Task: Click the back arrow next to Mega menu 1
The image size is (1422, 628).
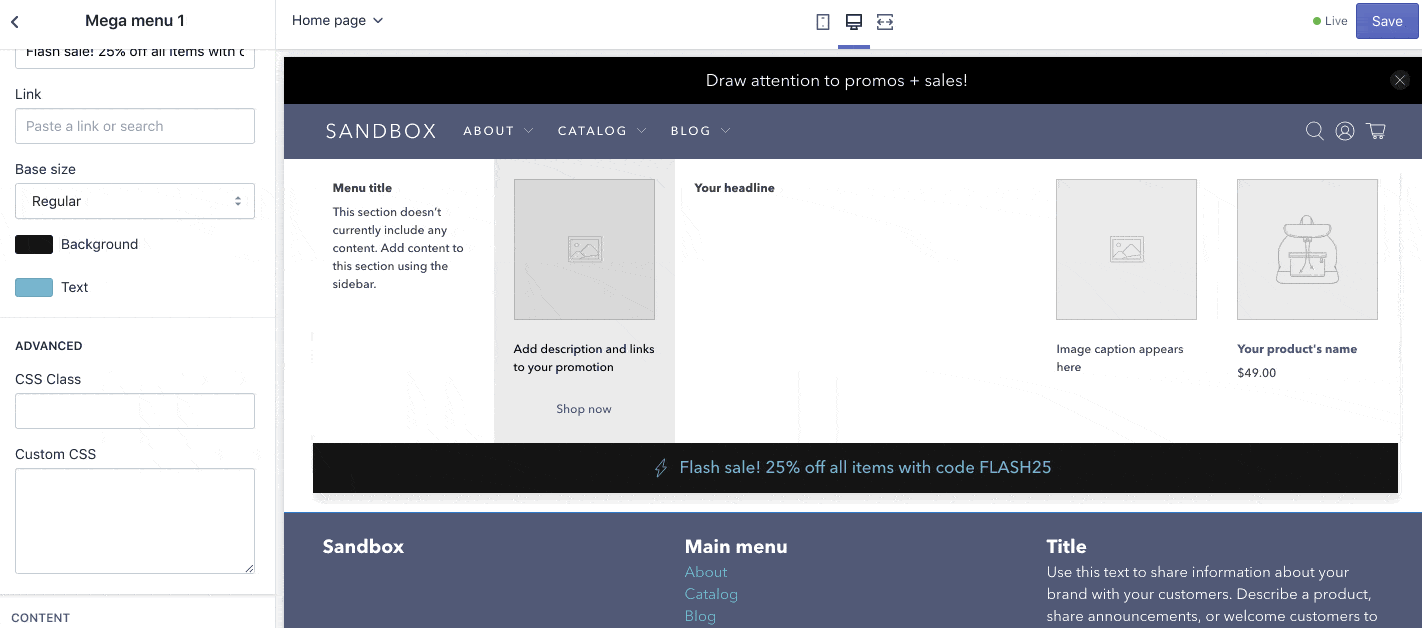Action: click(x=16, y=20)
